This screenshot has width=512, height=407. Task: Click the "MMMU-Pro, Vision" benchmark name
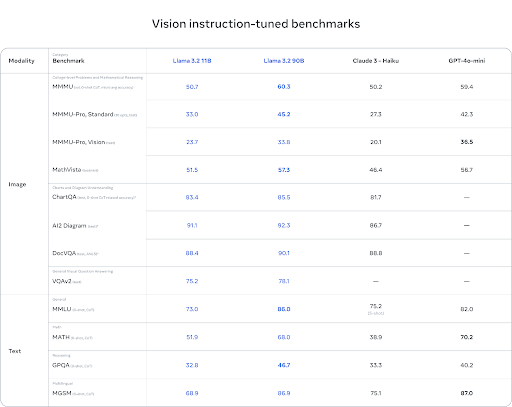click(x=79, y=142)
